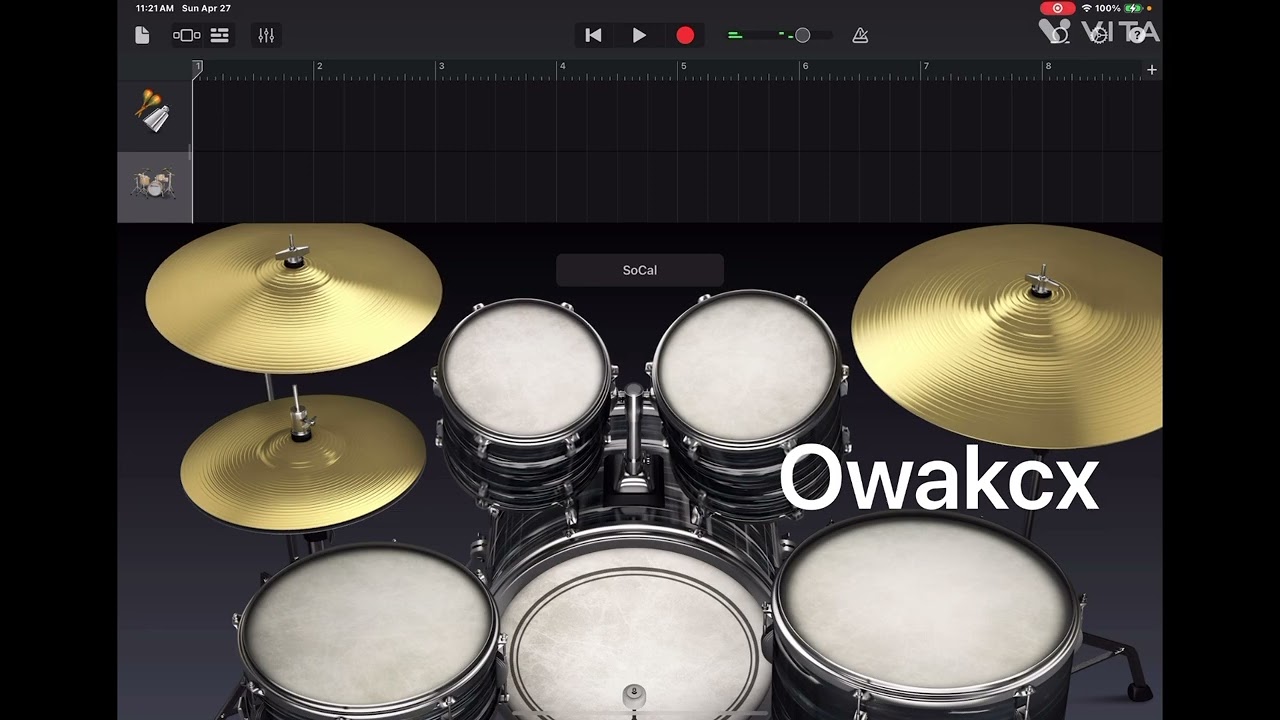Screen dimensions: 1280x720
Task: Tap the hi-hat cymbal
Action: click(x=303, y=462)
